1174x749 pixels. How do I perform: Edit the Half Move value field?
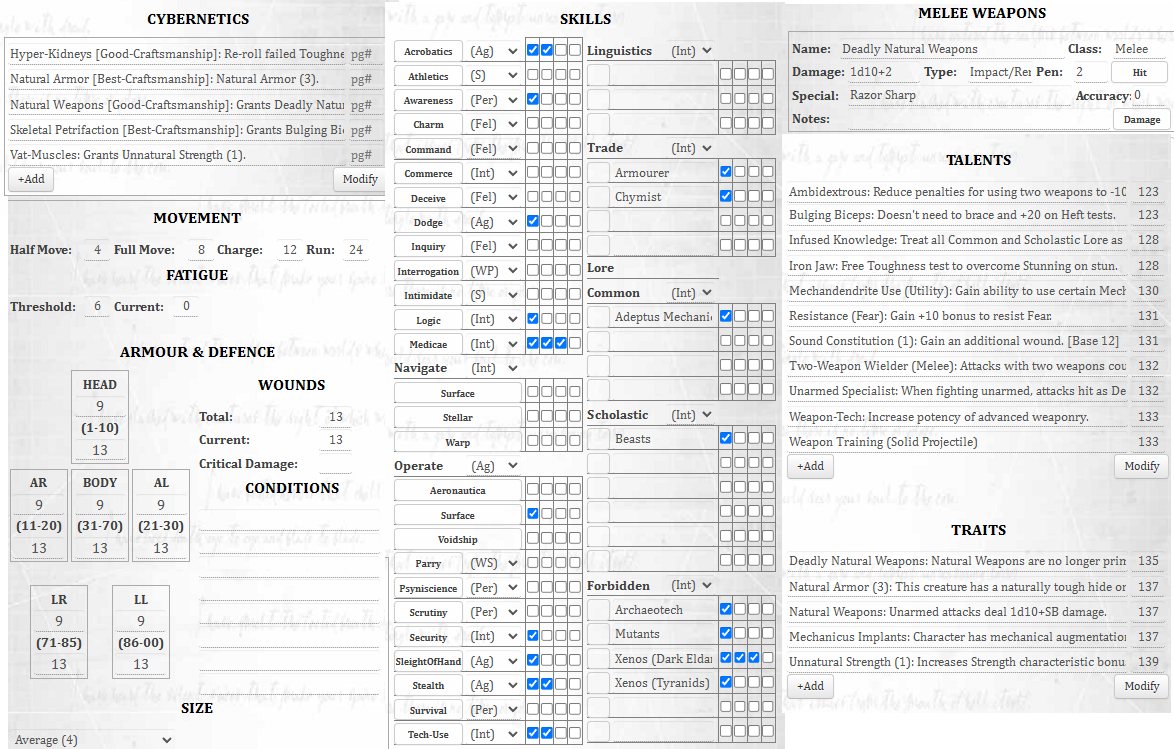tap(97, 249)
